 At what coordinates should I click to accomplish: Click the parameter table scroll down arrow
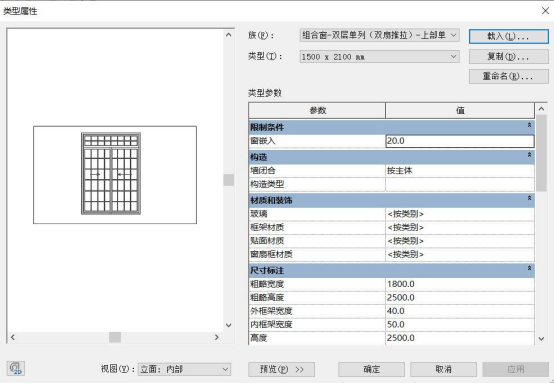541,339
